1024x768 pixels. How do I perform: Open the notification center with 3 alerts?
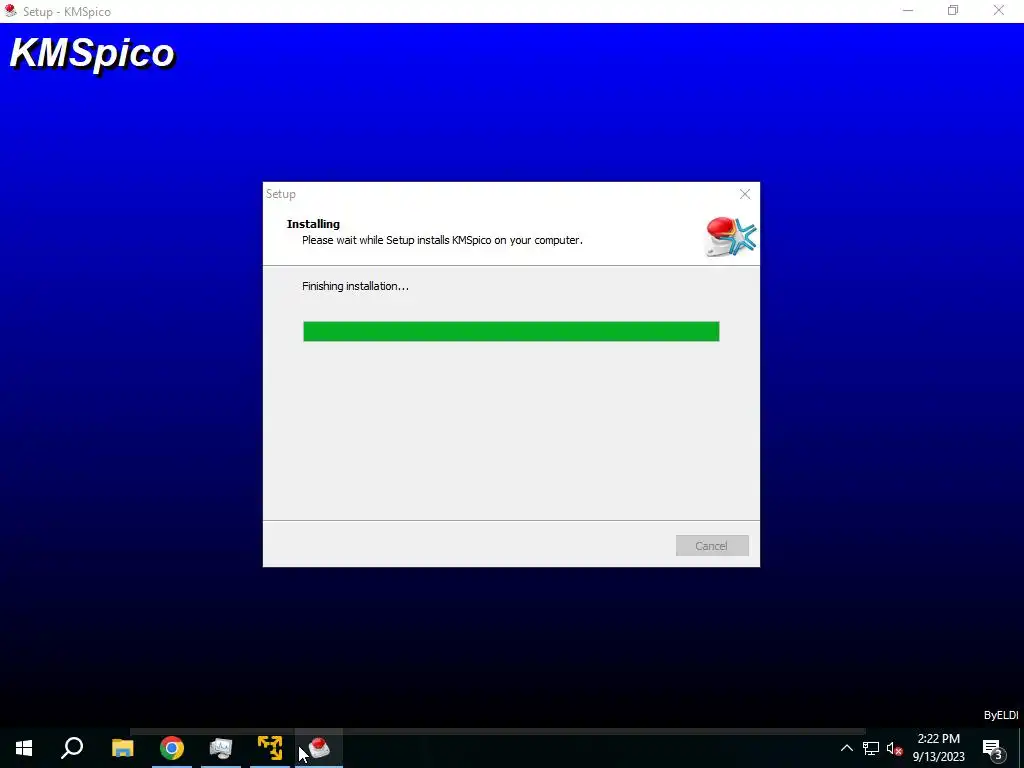pyautogui.click(x=992, y=748)
